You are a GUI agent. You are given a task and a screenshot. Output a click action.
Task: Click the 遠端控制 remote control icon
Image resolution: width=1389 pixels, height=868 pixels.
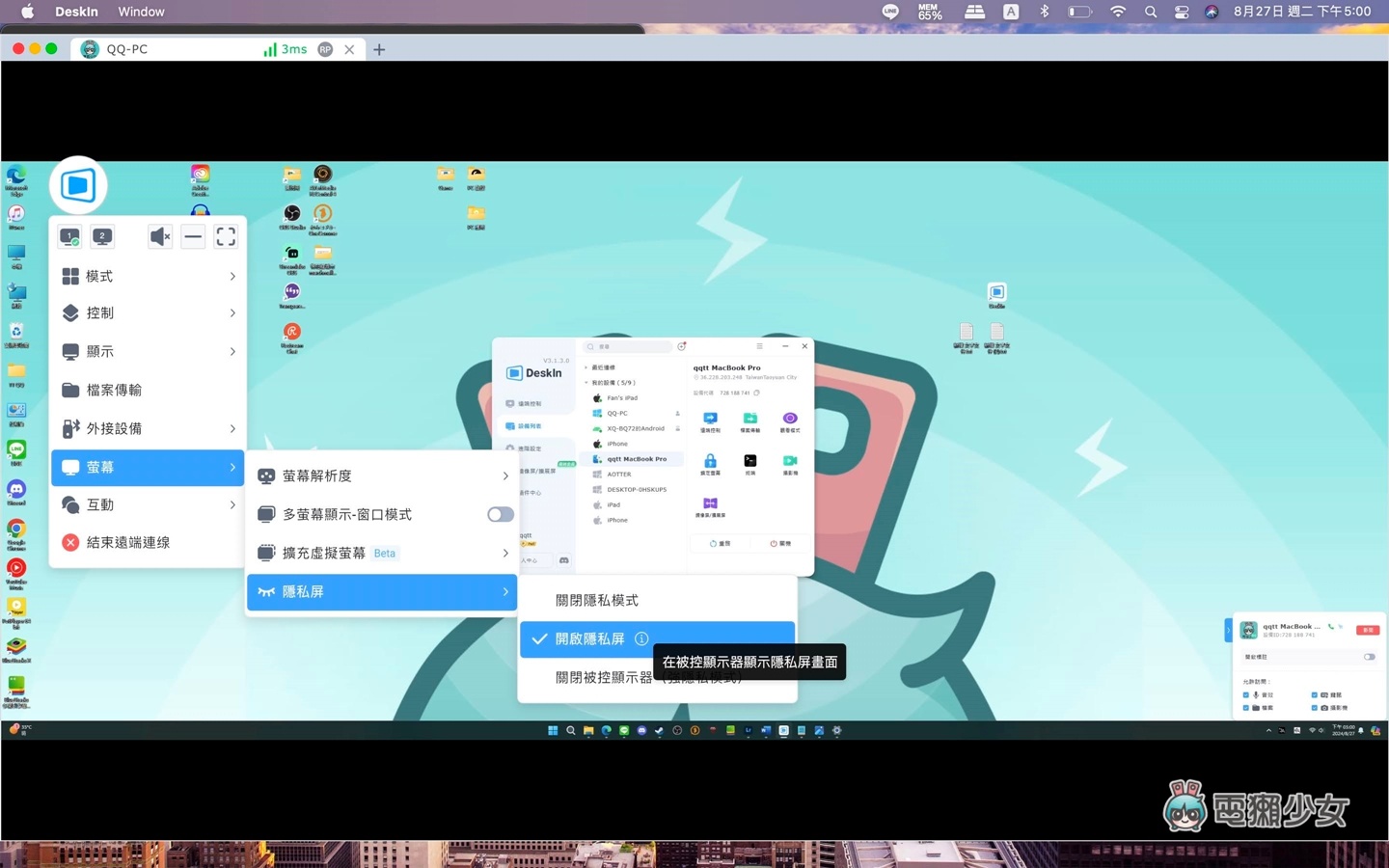pyautogui.click(x=710, y=418)
